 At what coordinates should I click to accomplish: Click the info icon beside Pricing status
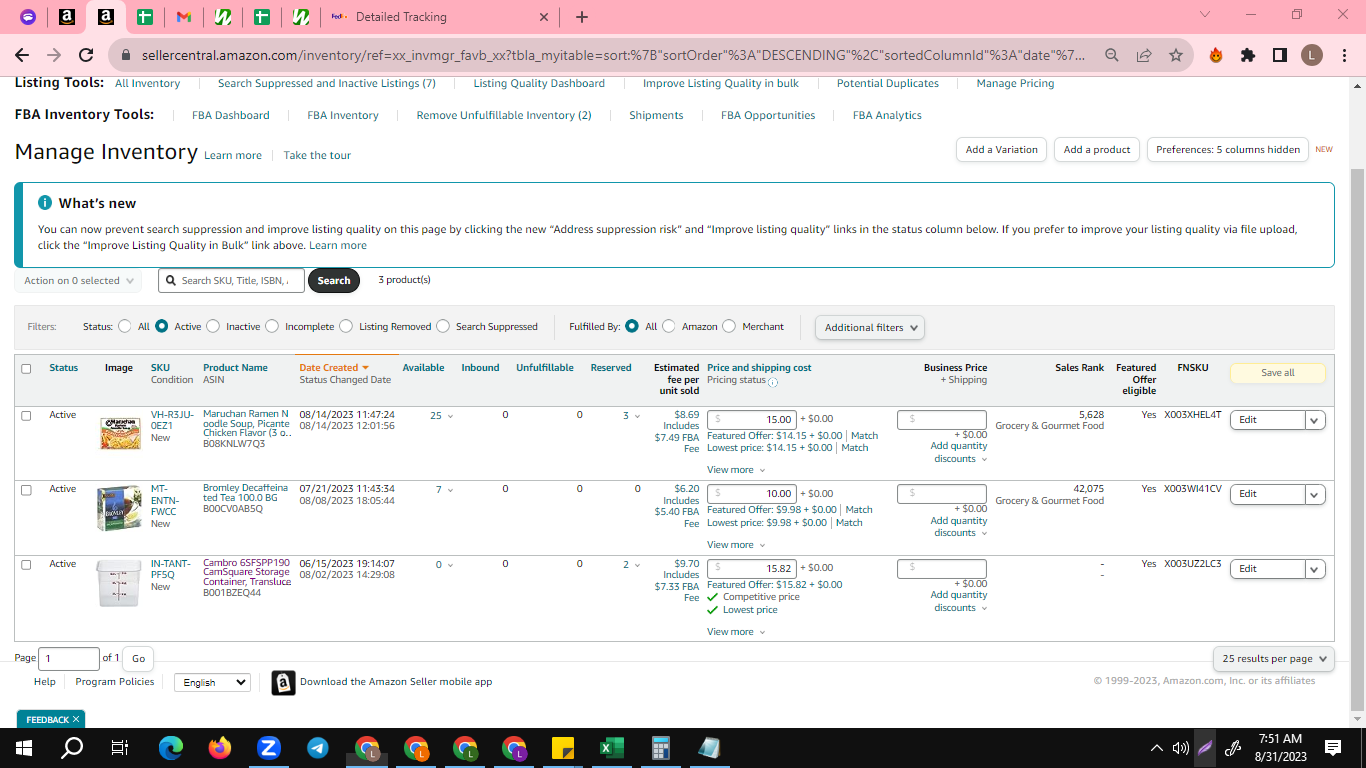click(773, 381)
